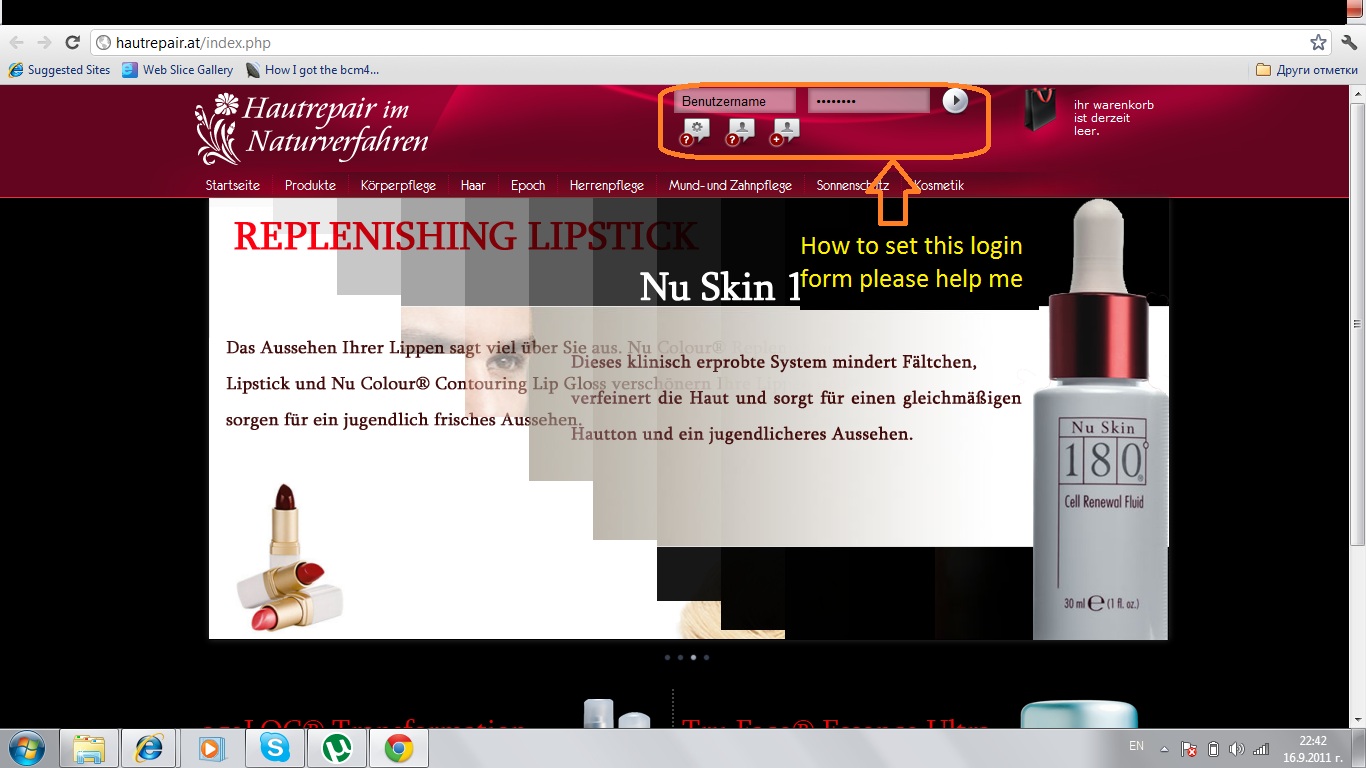Click the REPLENISHING LIPSTICK heading
This screenshot has width=1366, height=768.
[x=466, y=236]
